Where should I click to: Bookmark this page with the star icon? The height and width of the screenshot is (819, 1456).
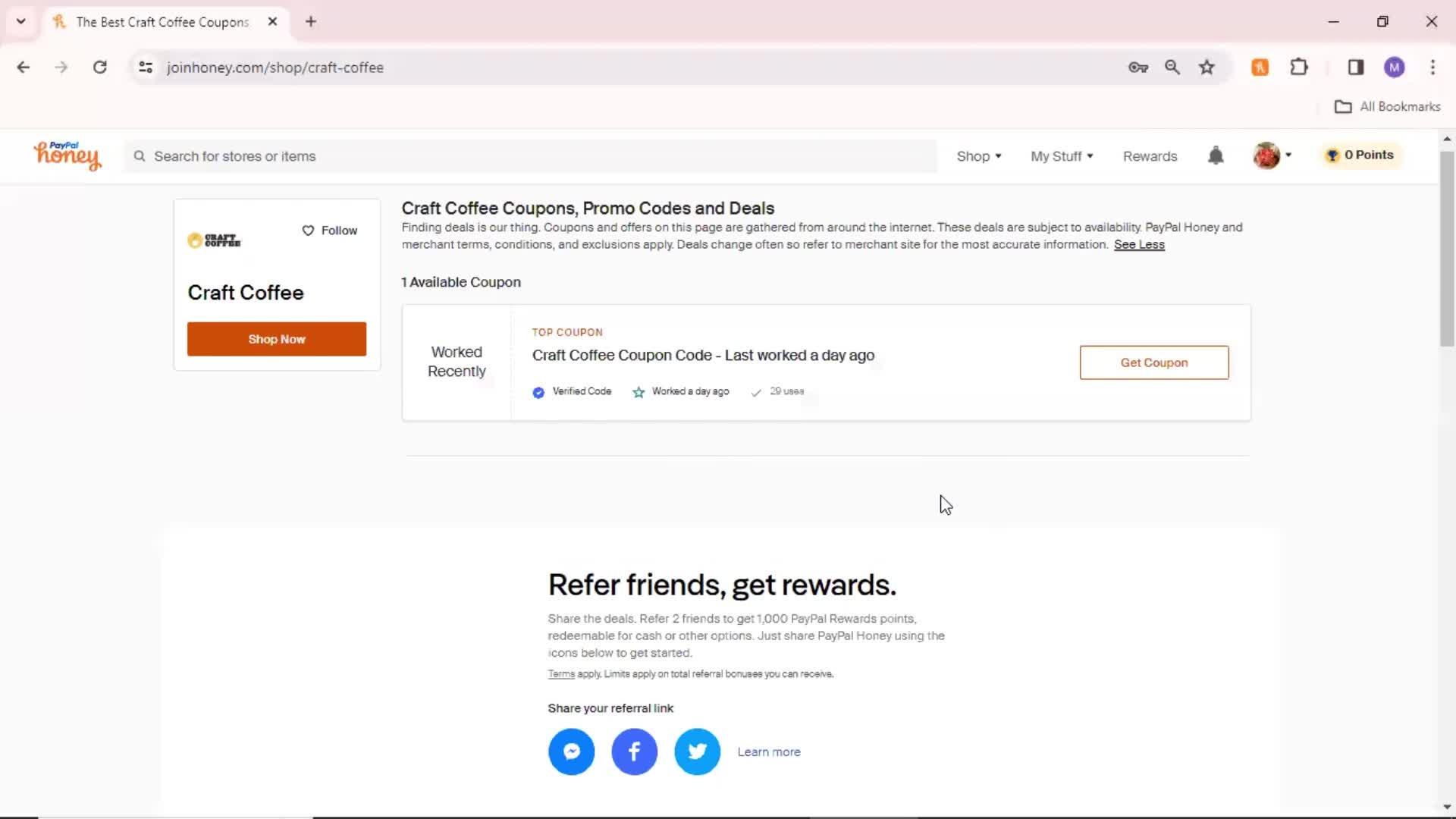click(1207, 67)
